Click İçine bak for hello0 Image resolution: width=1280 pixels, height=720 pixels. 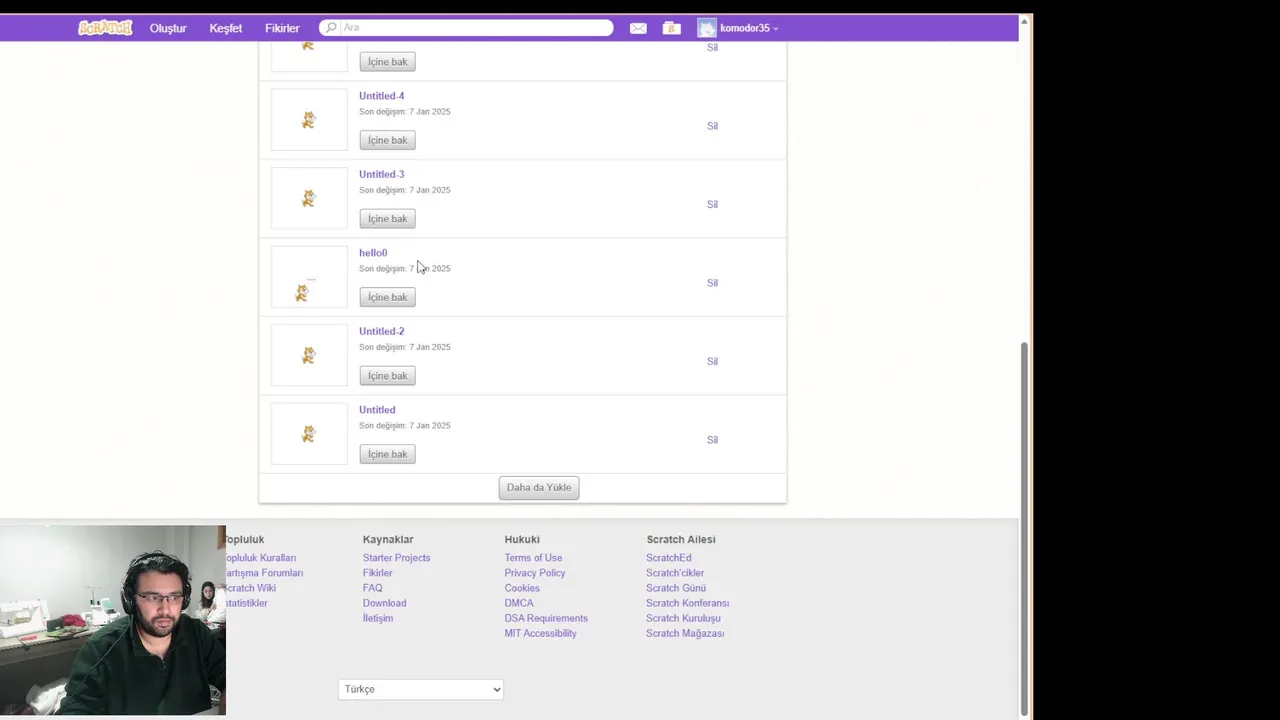pyautogui.click(x=387, y=297)
